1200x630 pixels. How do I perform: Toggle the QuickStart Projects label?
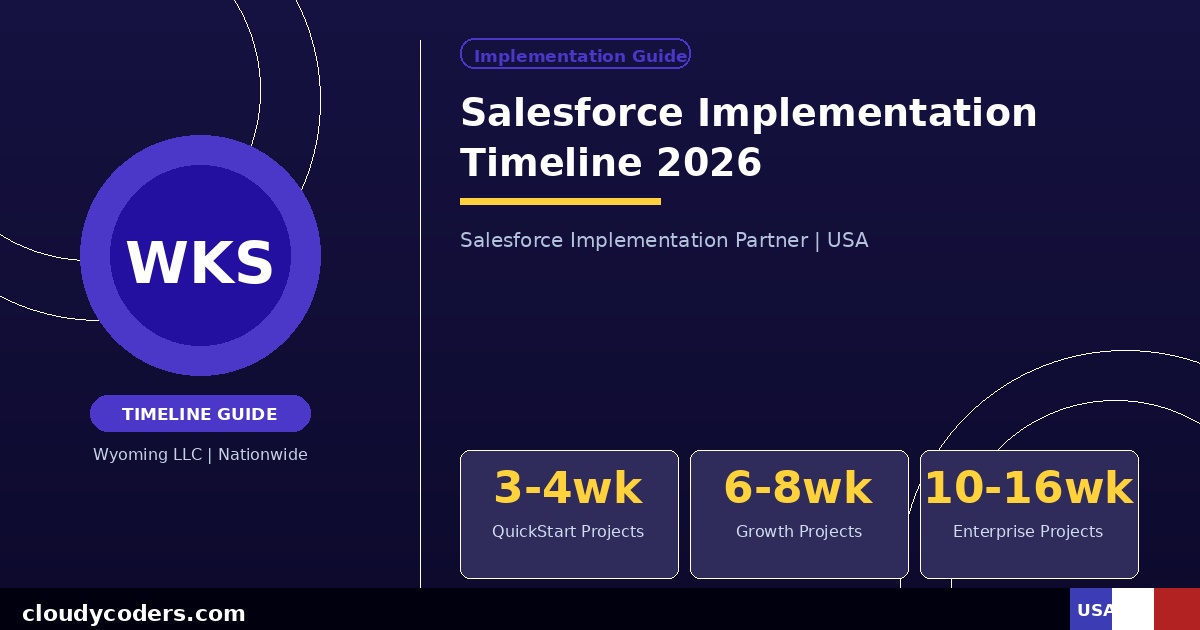(568, 531)
